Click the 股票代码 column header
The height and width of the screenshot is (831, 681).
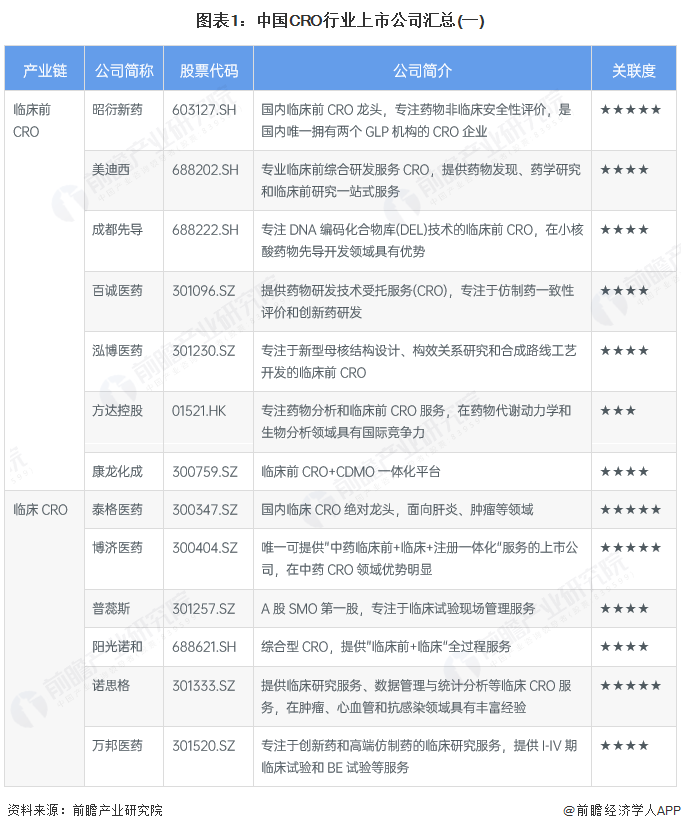click(x=209, y=70)
